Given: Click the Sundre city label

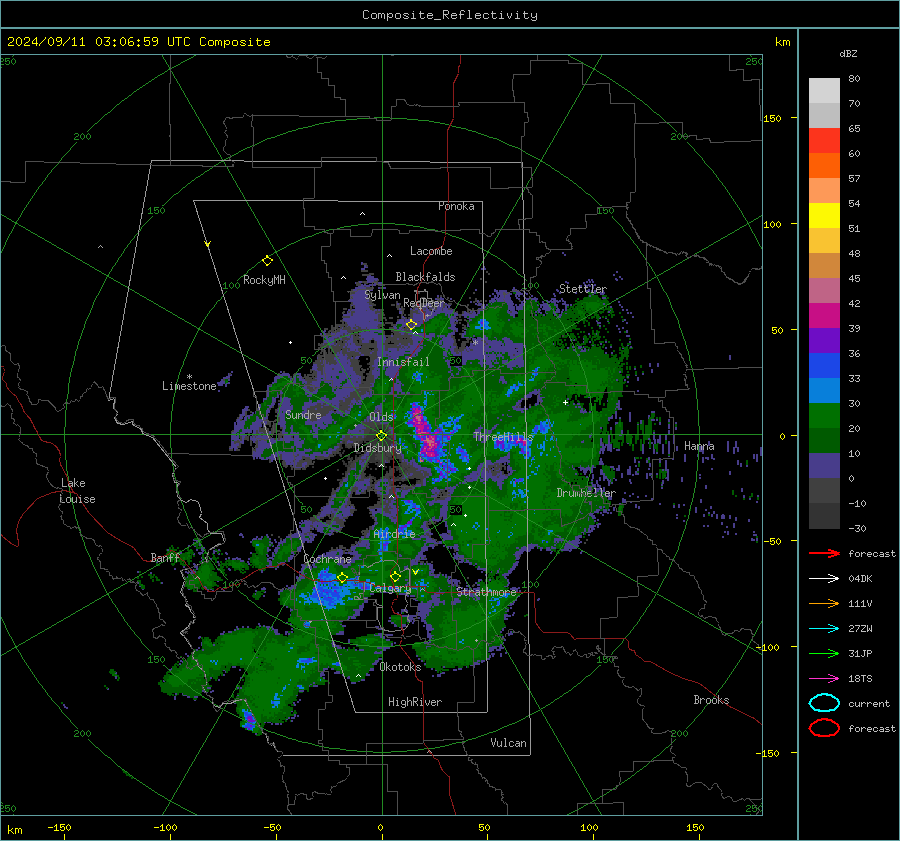Looking at the screenshot, I should 303,414.
